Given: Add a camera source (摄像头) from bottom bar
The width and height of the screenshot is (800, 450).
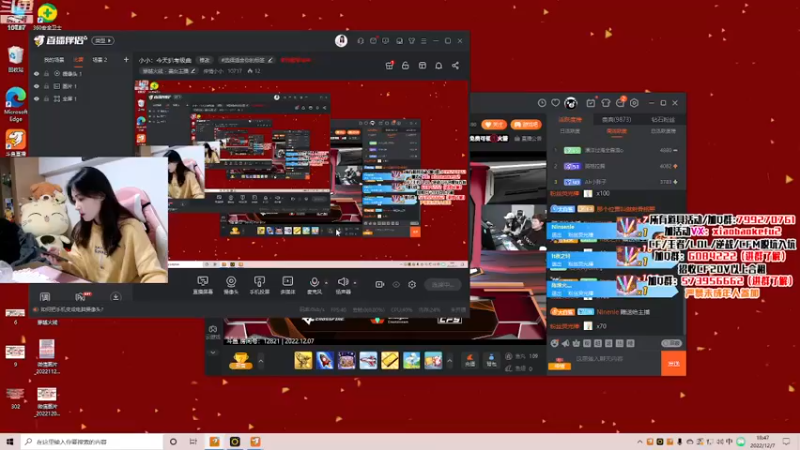Looking at the screenshot, I should pyautogui.click(x=231, y=285).
